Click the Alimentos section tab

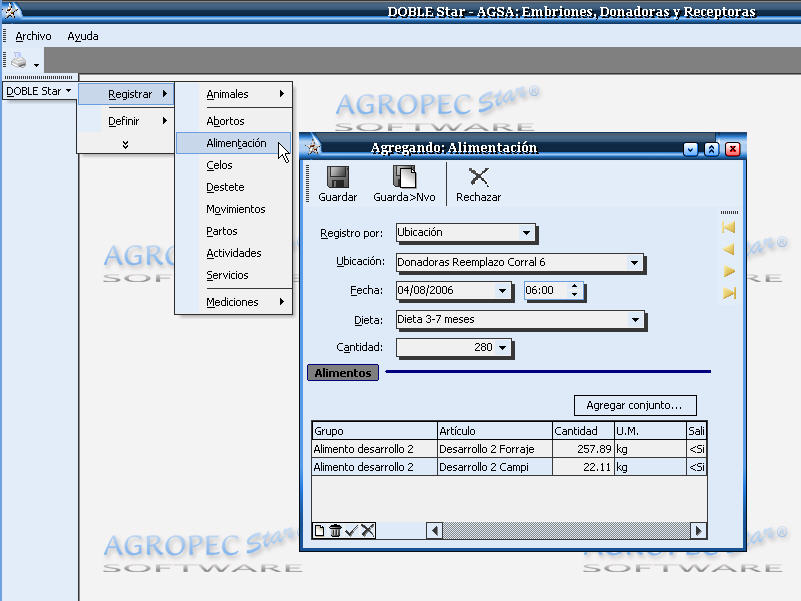click(343, 373)
